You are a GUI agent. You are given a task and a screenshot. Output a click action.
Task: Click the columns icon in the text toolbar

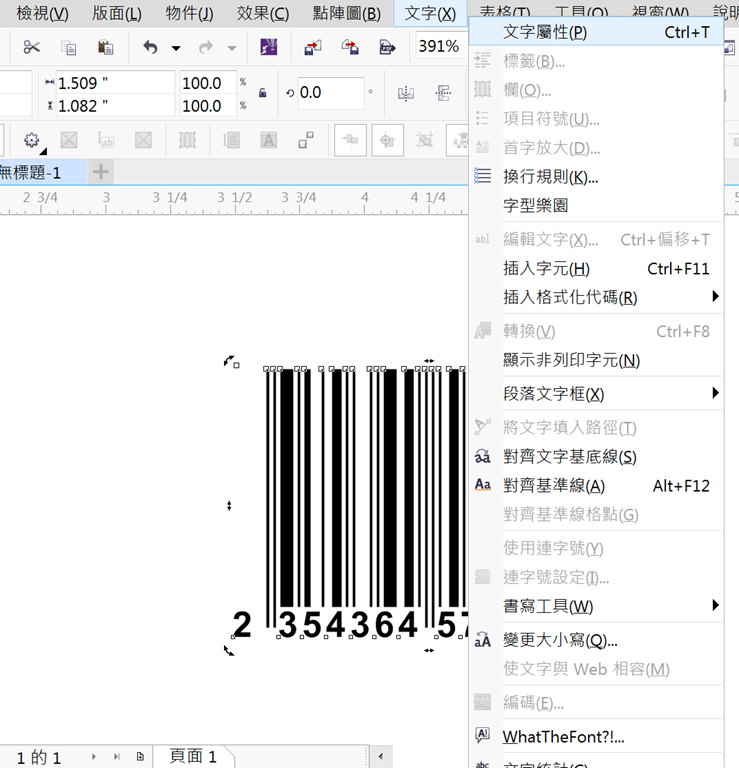coord(188,141)
